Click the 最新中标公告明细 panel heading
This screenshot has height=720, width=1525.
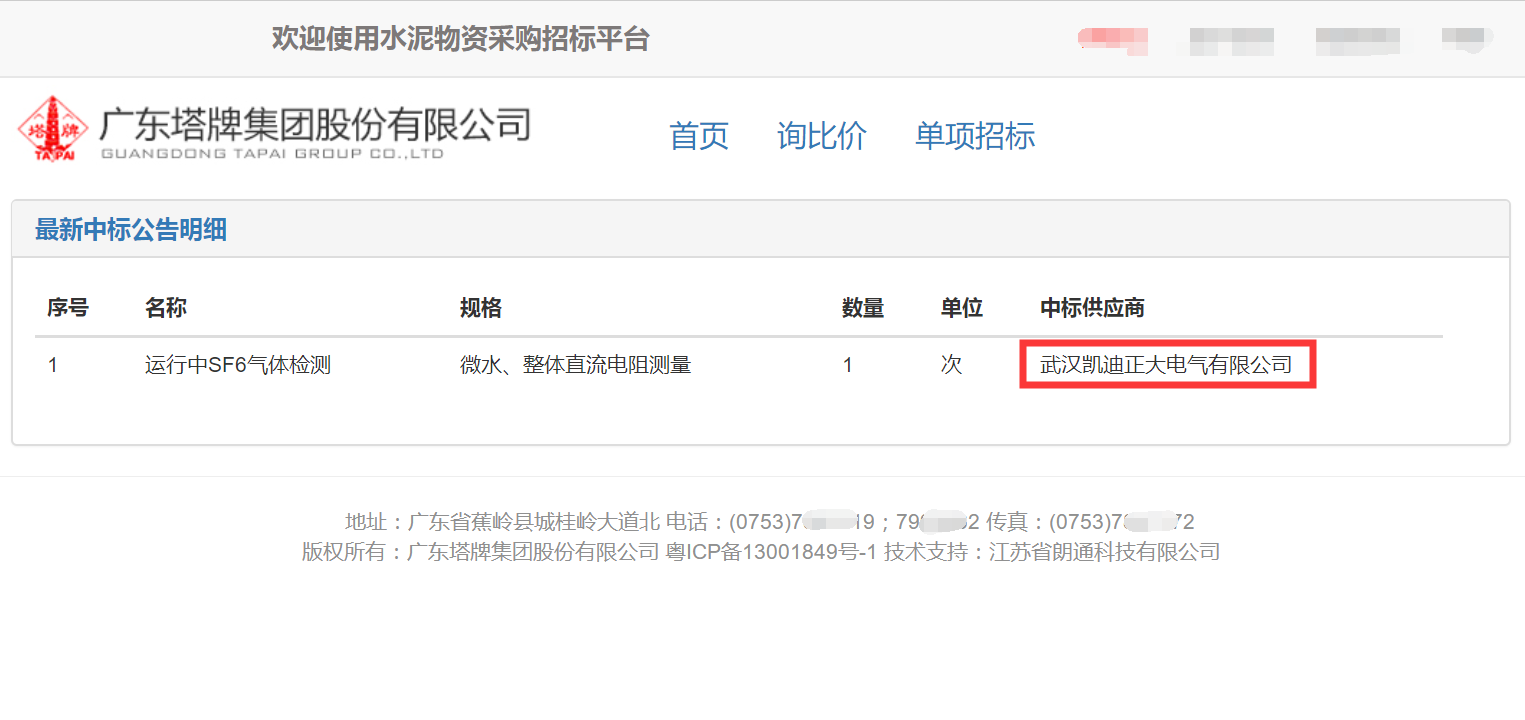(x=131, y=230)
